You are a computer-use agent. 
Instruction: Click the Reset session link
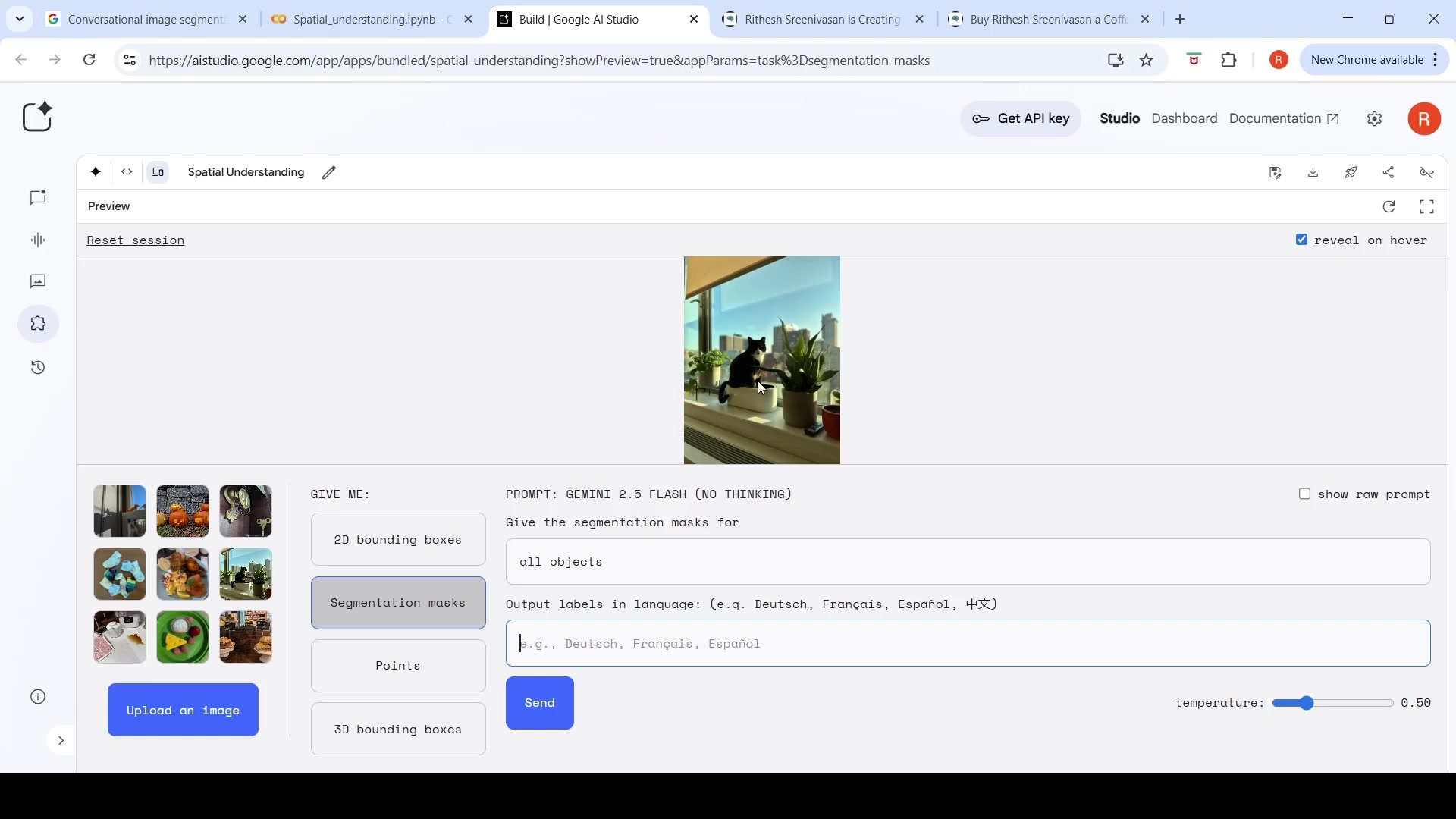point(136,240)
